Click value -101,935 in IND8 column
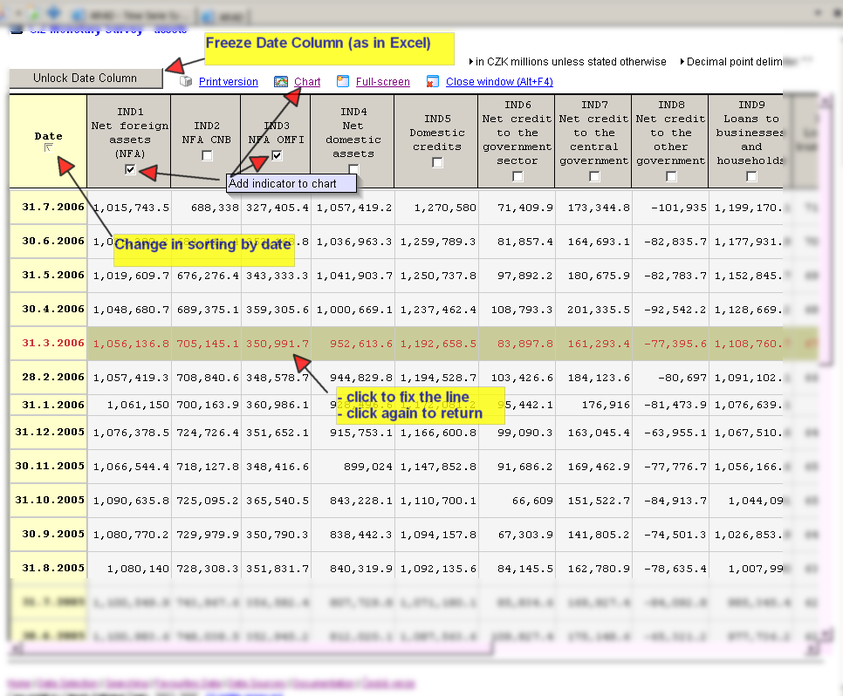Viewport: 843px width, 696px height. click(678, 207)
